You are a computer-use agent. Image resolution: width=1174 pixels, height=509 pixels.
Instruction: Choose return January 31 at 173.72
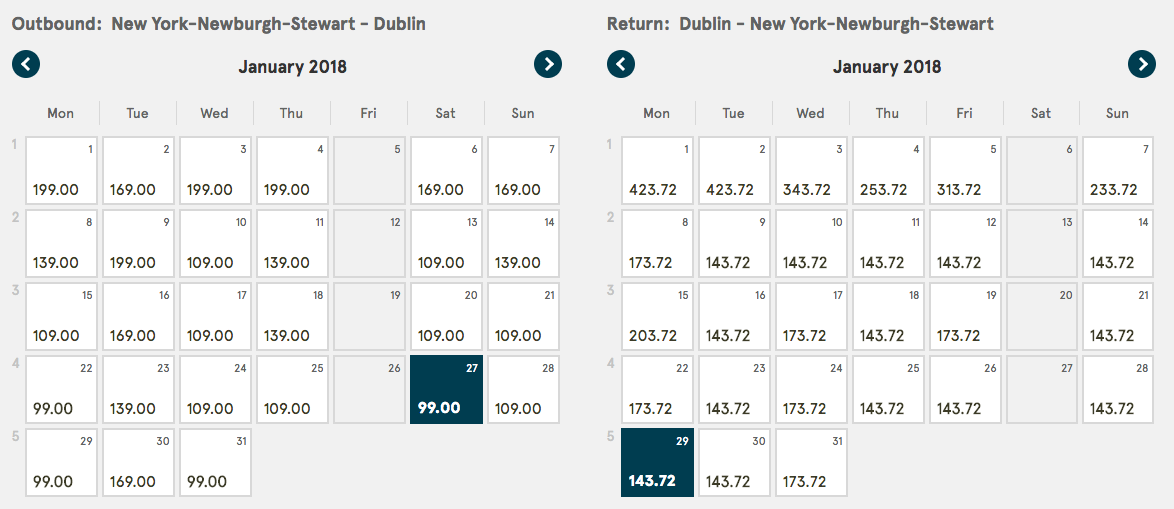click(811, 464)
